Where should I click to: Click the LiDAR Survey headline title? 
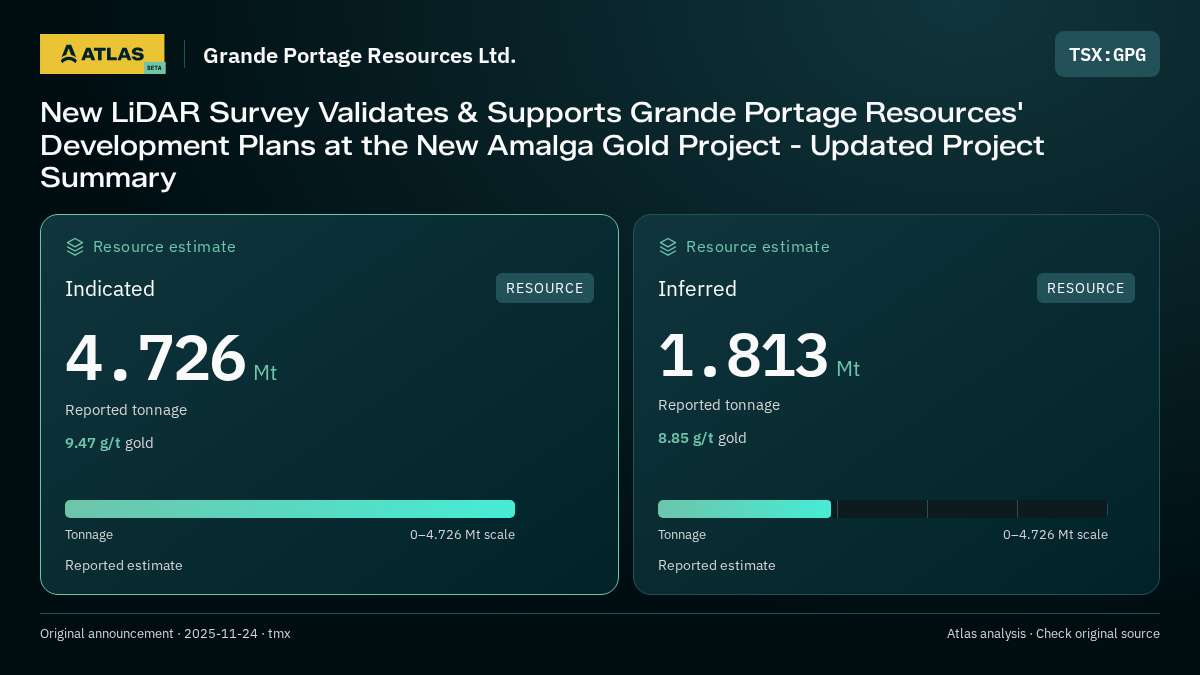click(x=542, y=145)
